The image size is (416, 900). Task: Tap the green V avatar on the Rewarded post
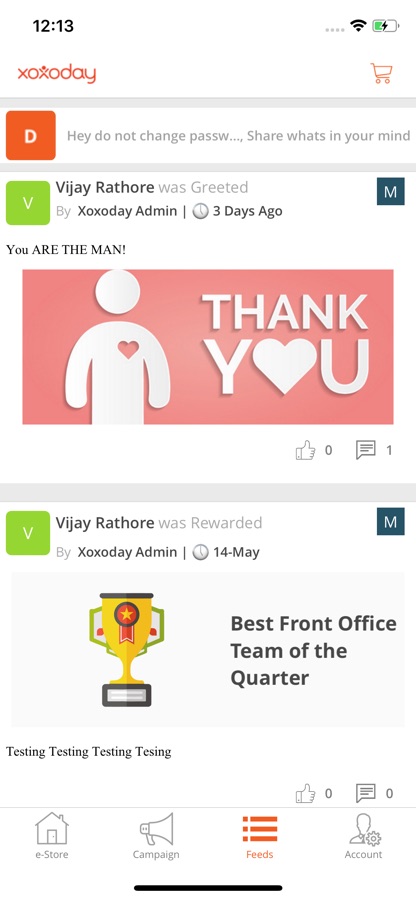point(28,533)
